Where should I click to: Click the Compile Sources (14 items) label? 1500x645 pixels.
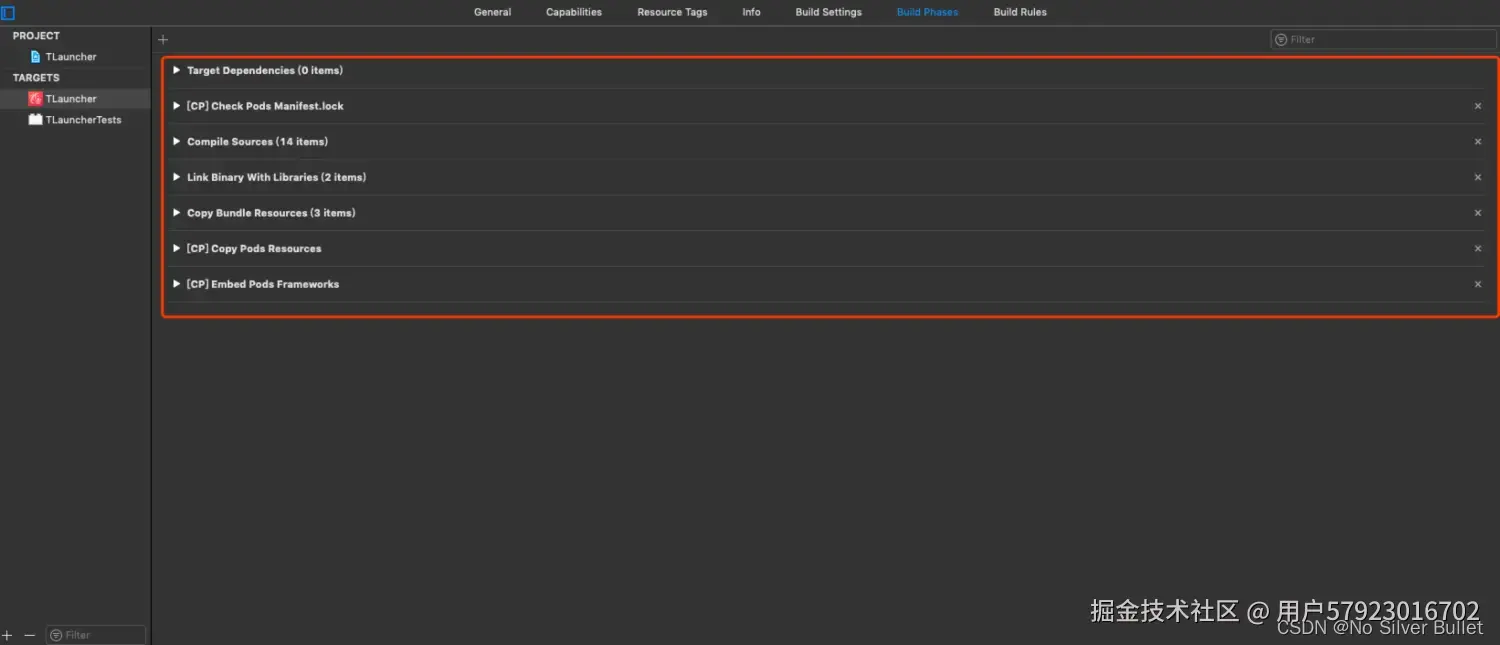(257, 142)
